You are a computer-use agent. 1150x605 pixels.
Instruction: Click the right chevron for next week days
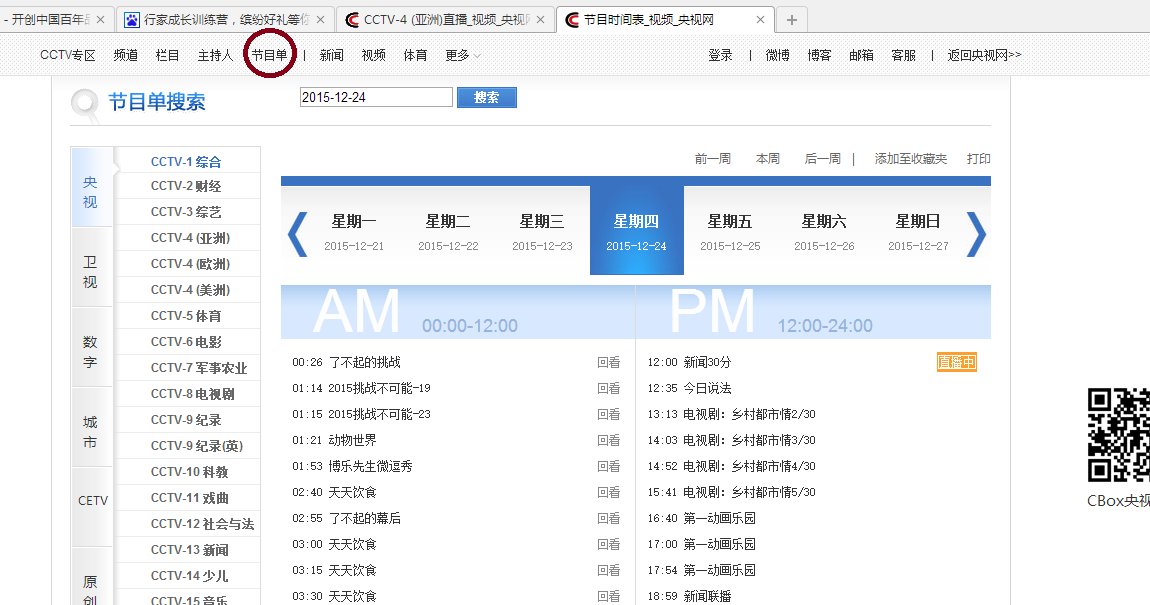[975, 234]
